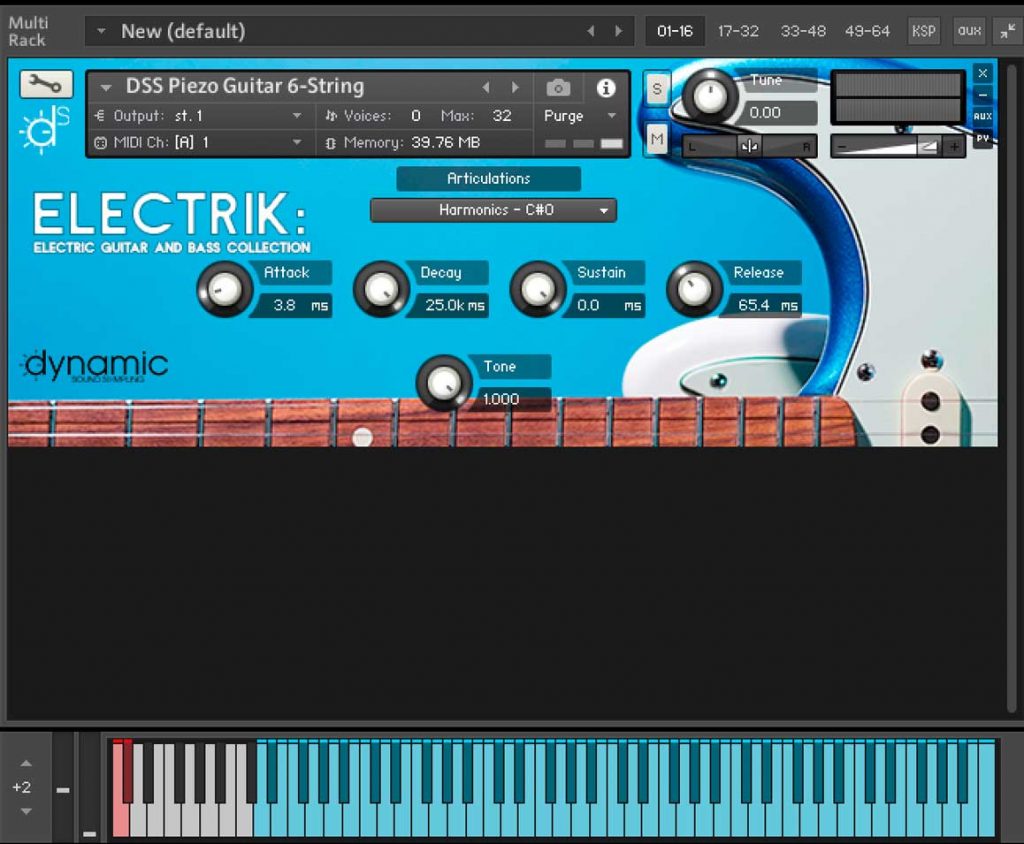The image size is (1024, 844).
Task: Open the Purge dropdown menu
Action: pos(611,116)
